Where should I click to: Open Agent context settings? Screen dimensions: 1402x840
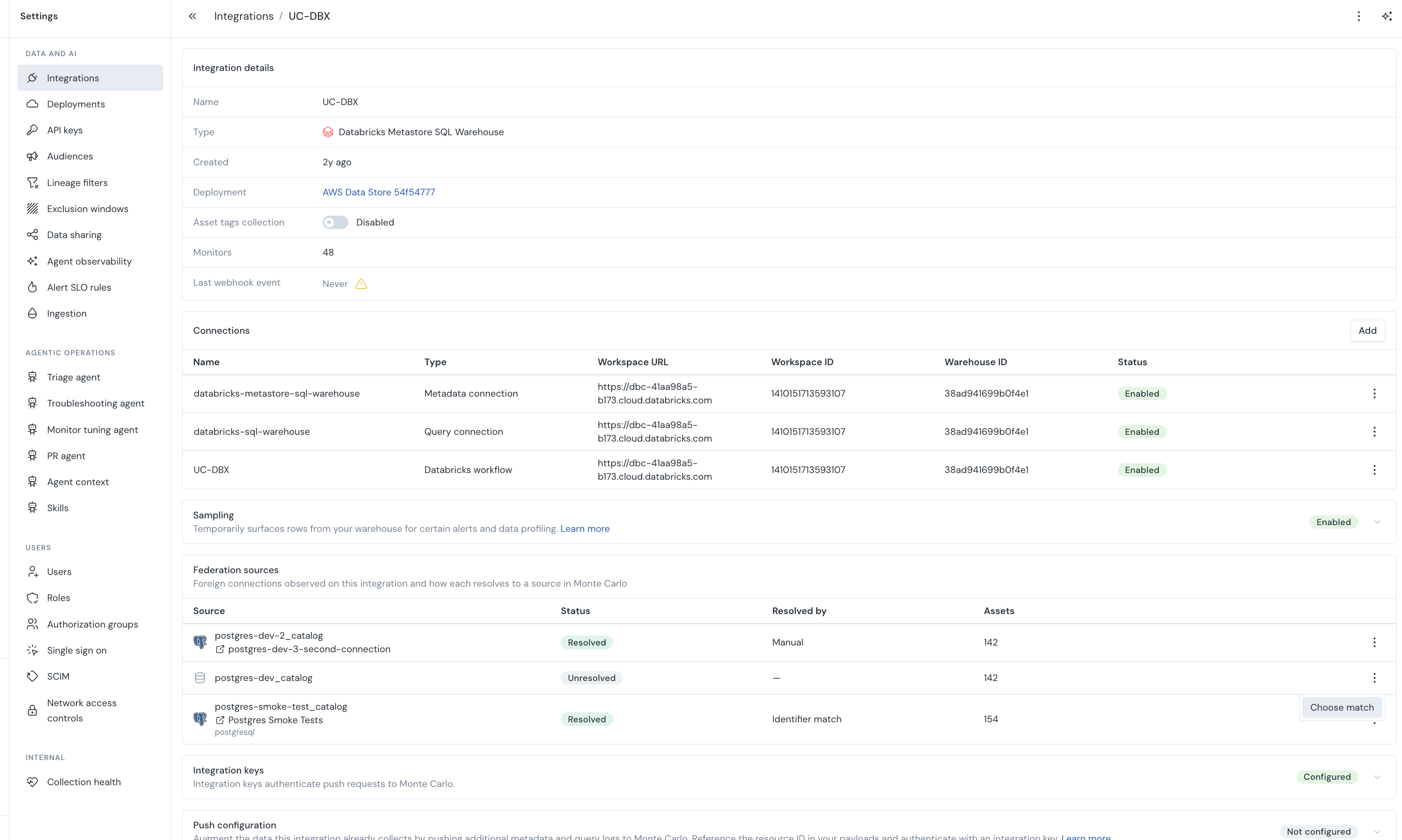coord(90,482)
